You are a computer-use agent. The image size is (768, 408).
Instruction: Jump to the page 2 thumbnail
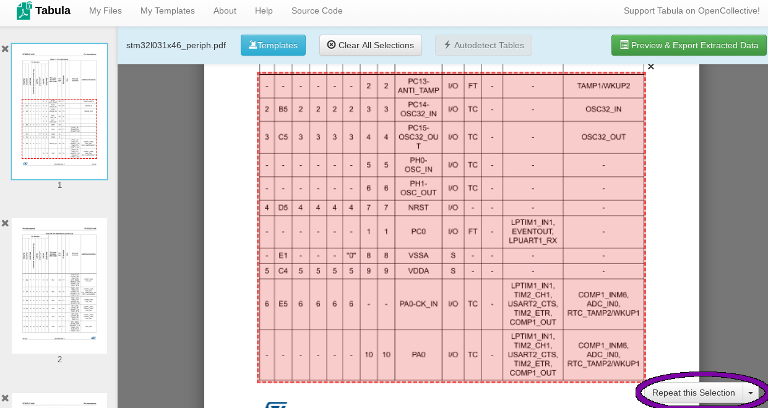click(x=60, y=286)
